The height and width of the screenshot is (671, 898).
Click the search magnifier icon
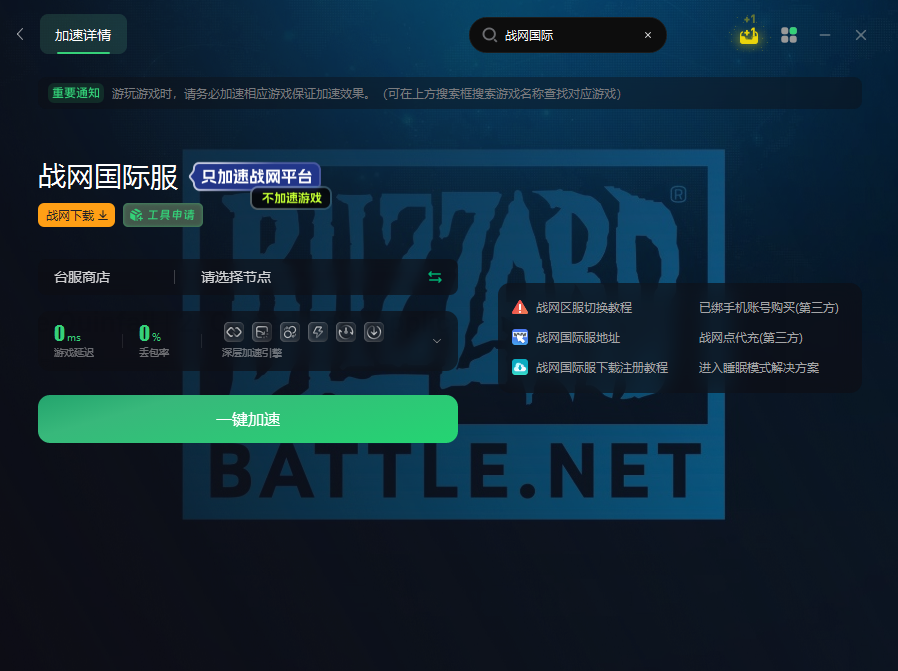click(489, 35)
